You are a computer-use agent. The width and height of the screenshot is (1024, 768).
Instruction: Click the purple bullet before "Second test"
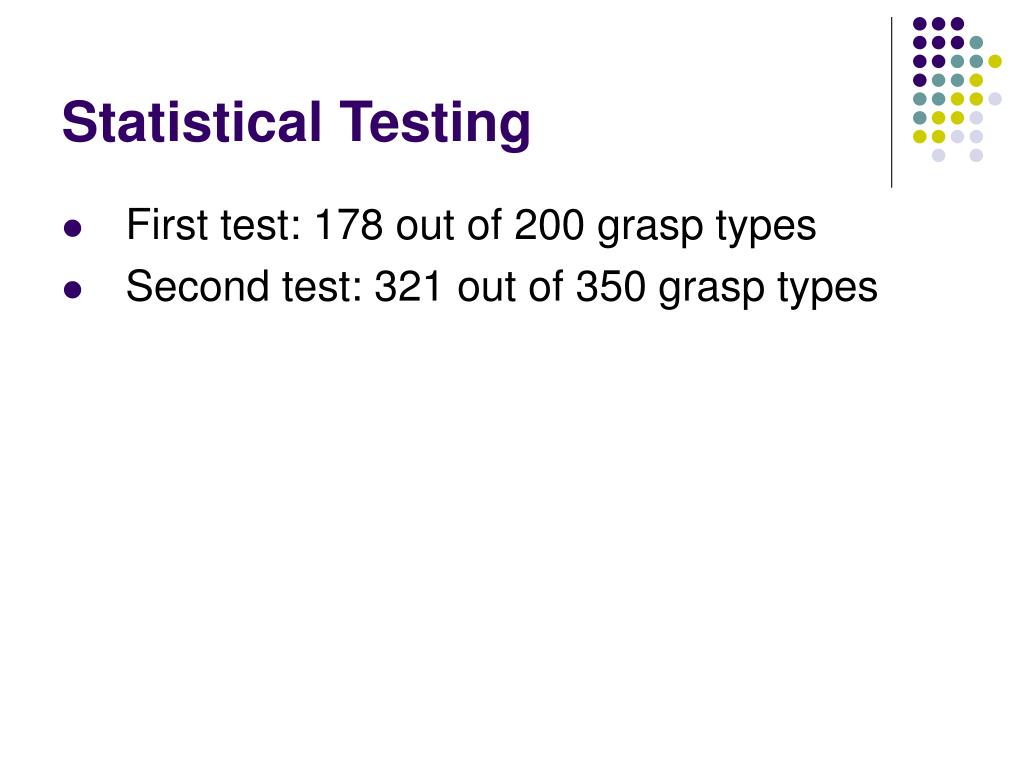pos(72,289)
